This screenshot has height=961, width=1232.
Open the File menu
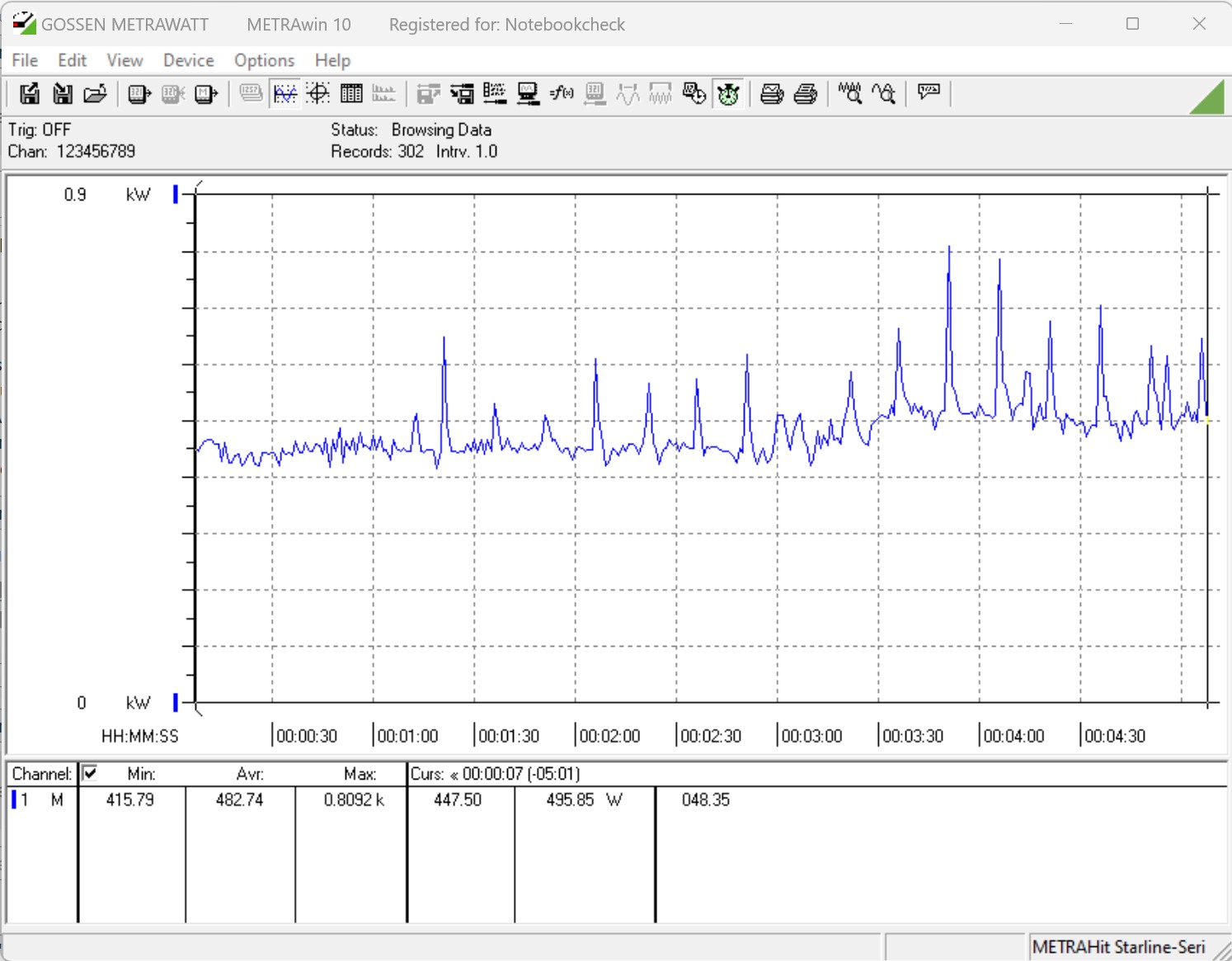[x=25, y=60]
